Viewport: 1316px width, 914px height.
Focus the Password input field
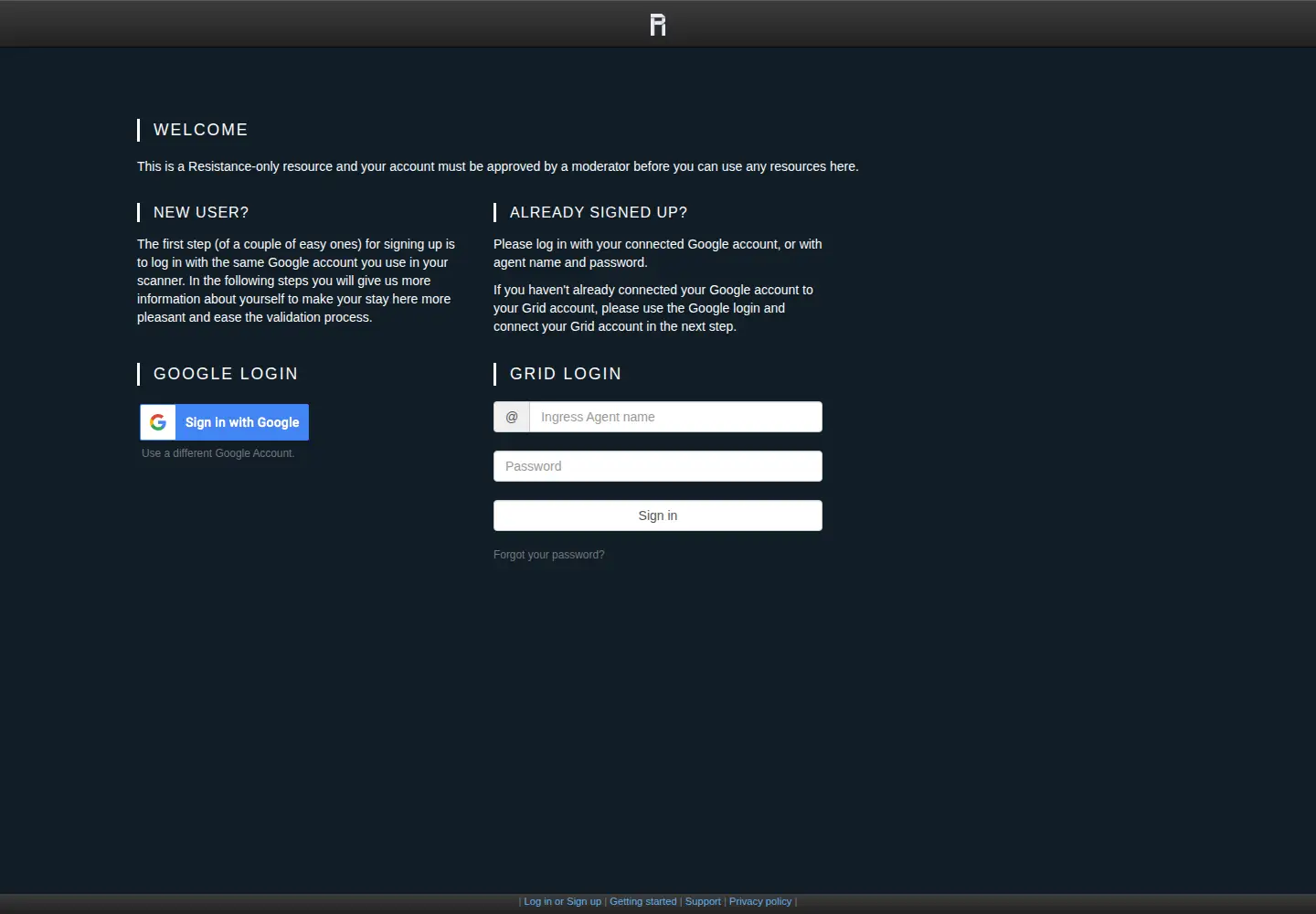pyautogui.click(x=658, y=466)
